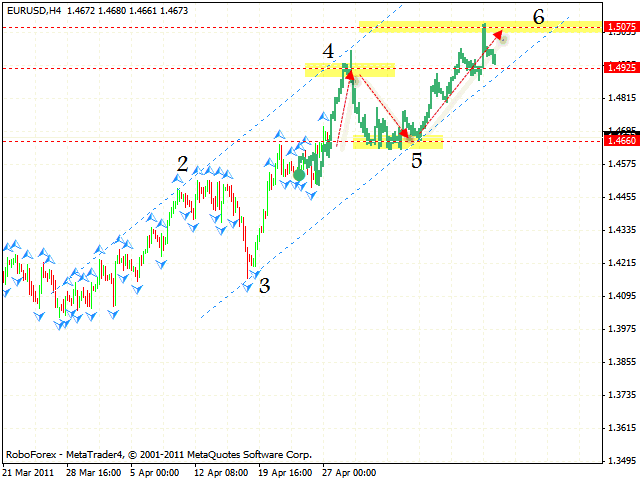Click the red arrowhead at peak 4
Screen dimensions: 640x480
point(350,73)
